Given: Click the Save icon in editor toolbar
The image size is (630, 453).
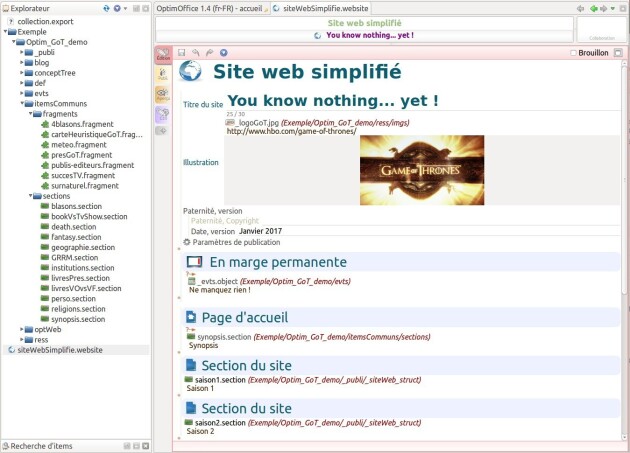Looking at the screenshot, I should pyautogui.click(x=182, y=53).
